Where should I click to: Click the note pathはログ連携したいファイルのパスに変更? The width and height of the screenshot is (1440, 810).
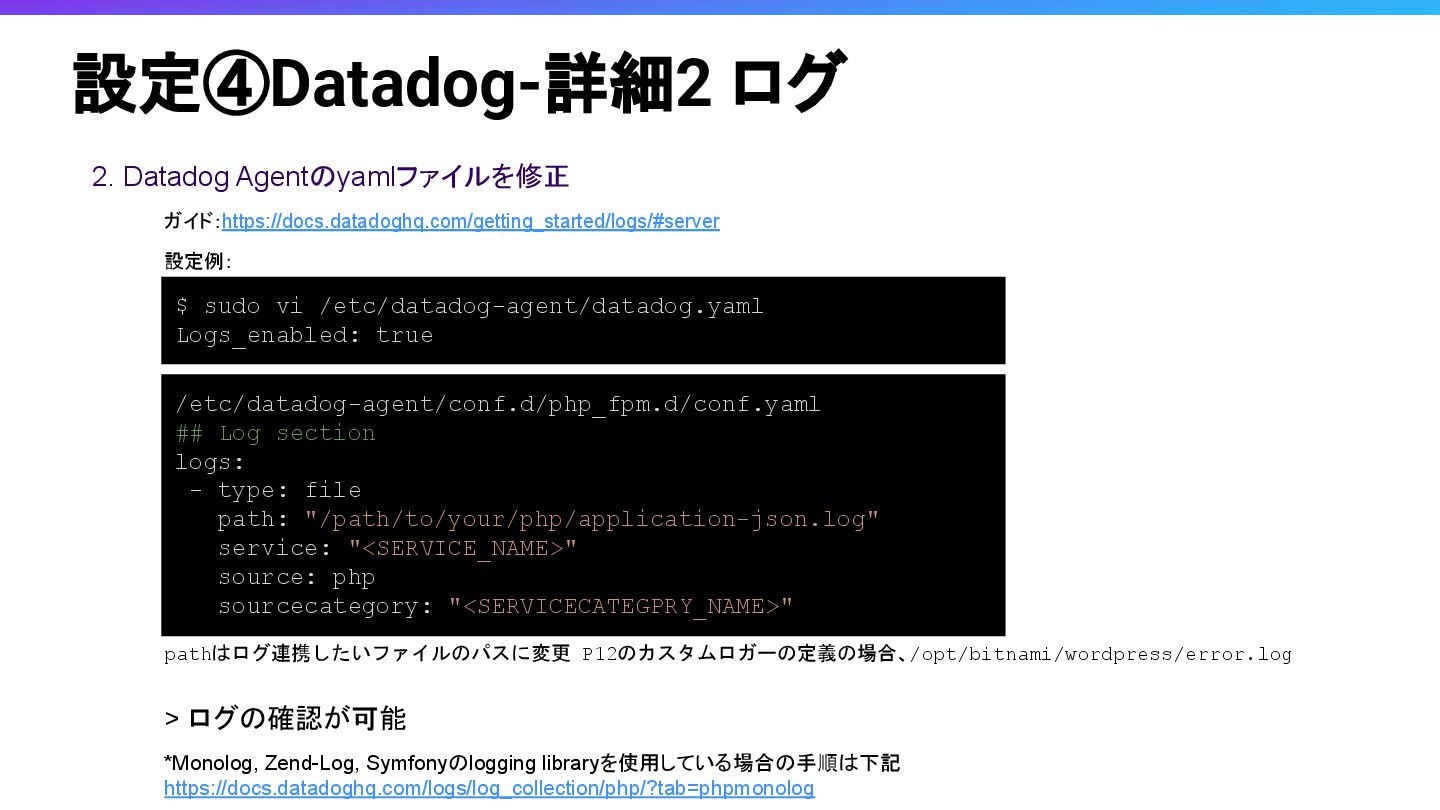367,654
